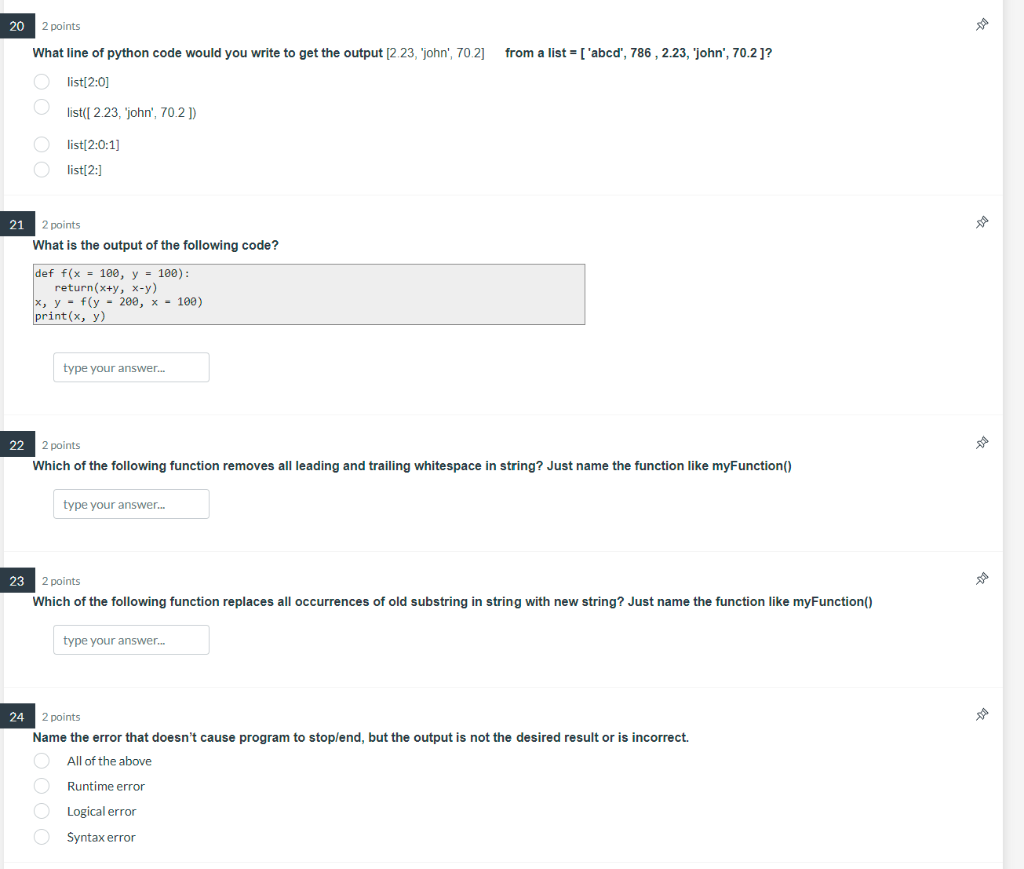Pin question 23 with the pushpin icon
Viewport: 1024px width, 869px height.
click(982, 579)
